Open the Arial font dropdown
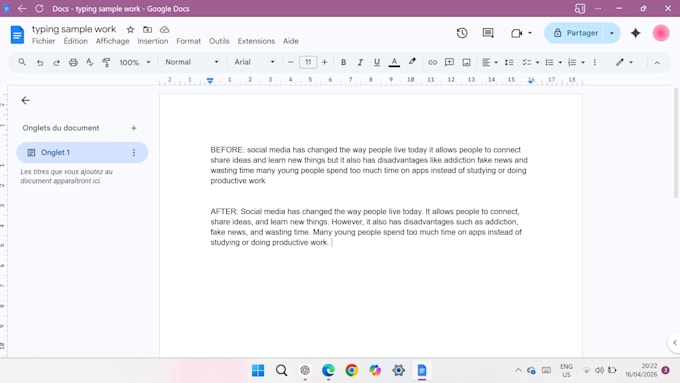Viewport: 680px width, 383px height. [255, 62]
